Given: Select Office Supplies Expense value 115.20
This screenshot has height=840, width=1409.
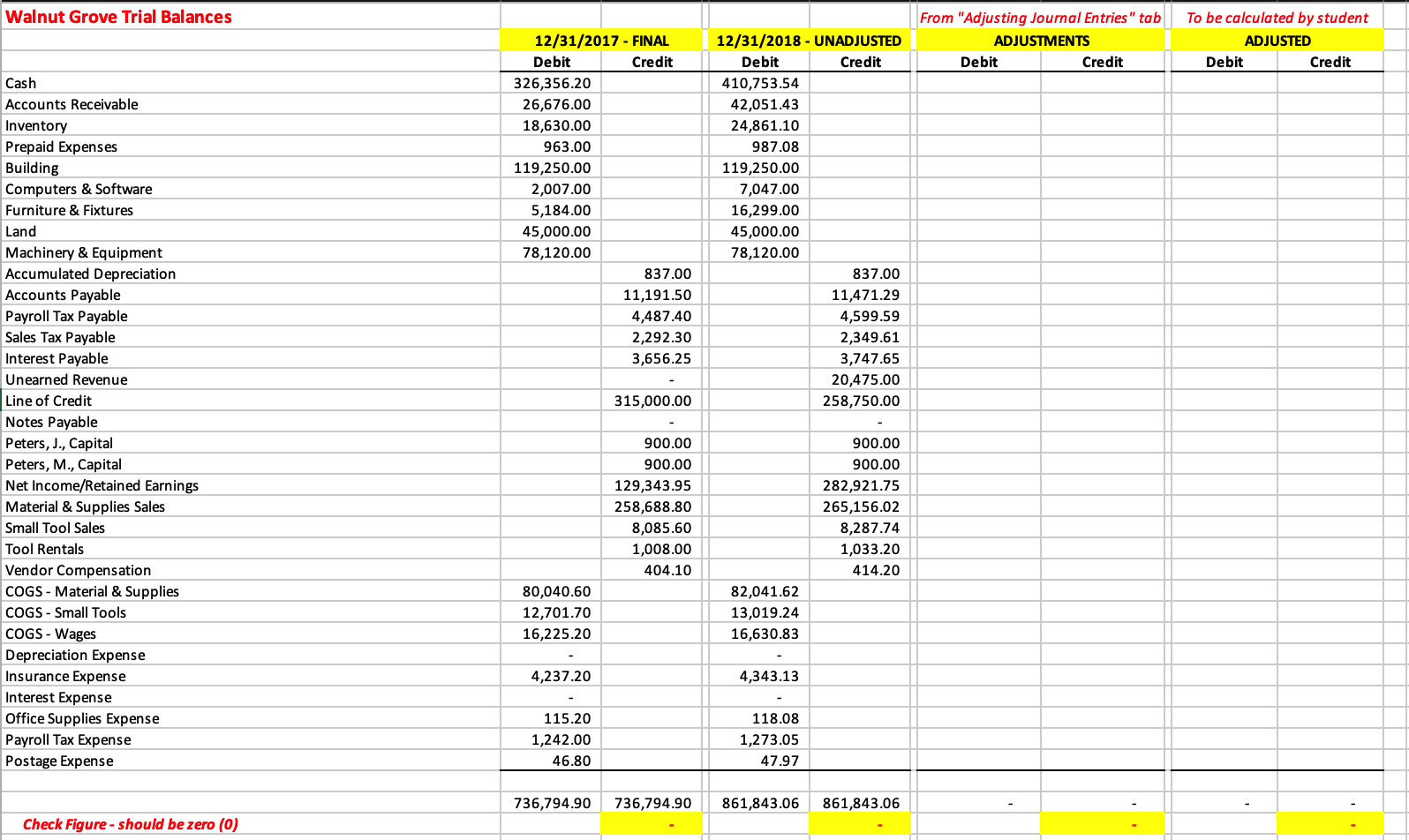Looking at the screenshot, I should (x=551, y=718).
